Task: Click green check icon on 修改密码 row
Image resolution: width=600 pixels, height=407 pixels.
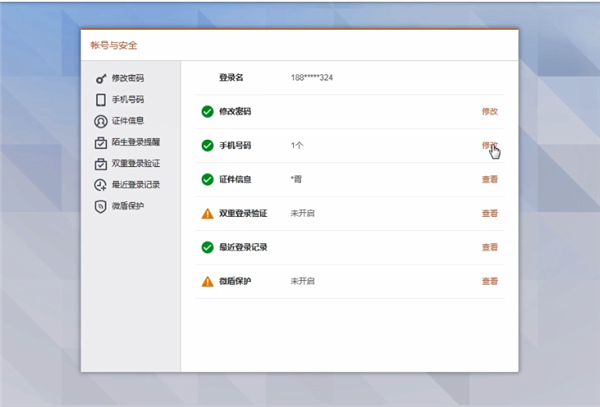Action: tap(207, 112)
